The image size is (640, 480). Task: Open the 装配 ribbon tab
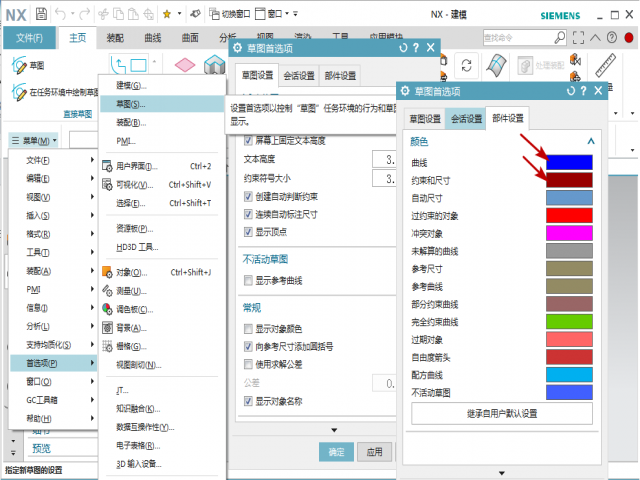click(115, 38)
